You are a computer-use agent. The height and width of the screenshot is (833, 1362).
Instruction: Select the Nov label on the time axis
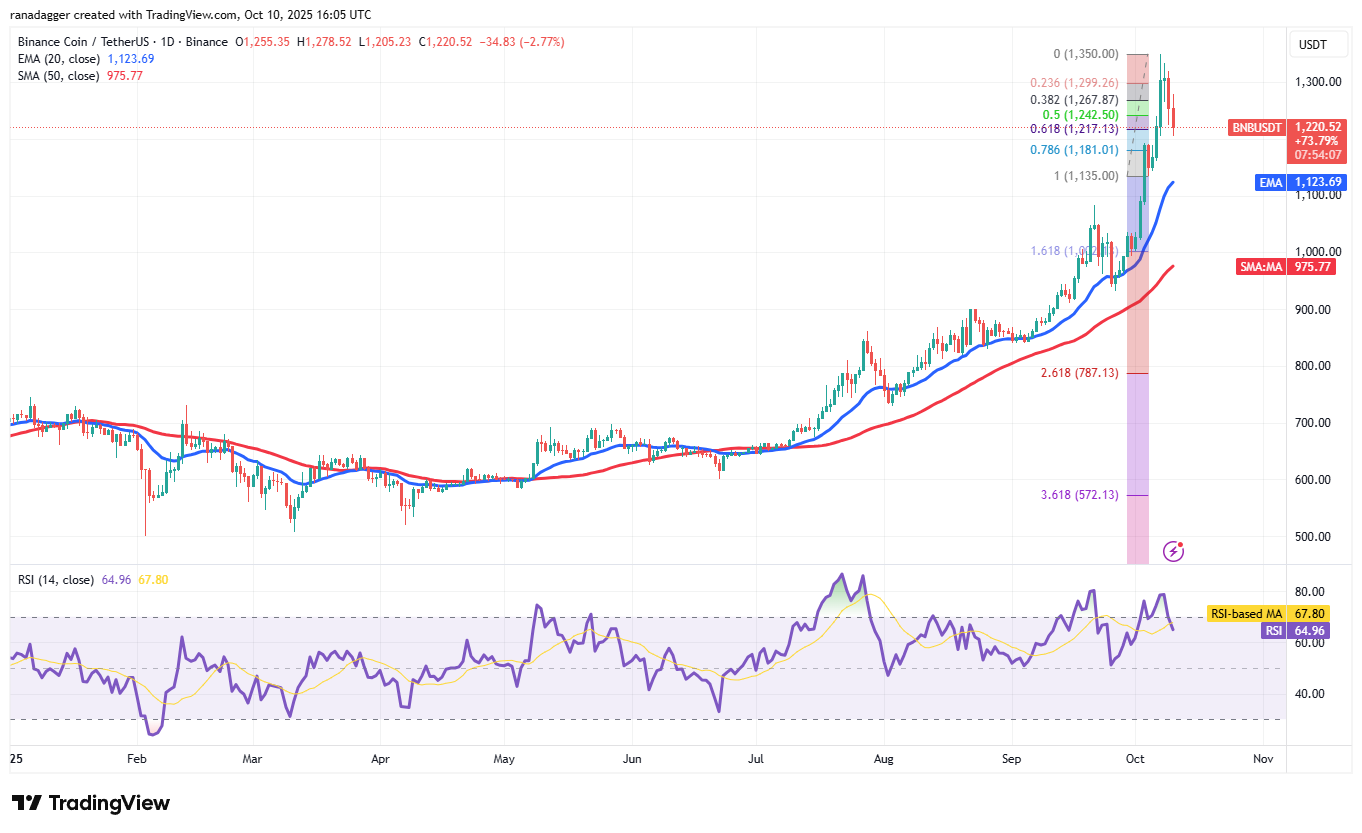[1263, 759]
